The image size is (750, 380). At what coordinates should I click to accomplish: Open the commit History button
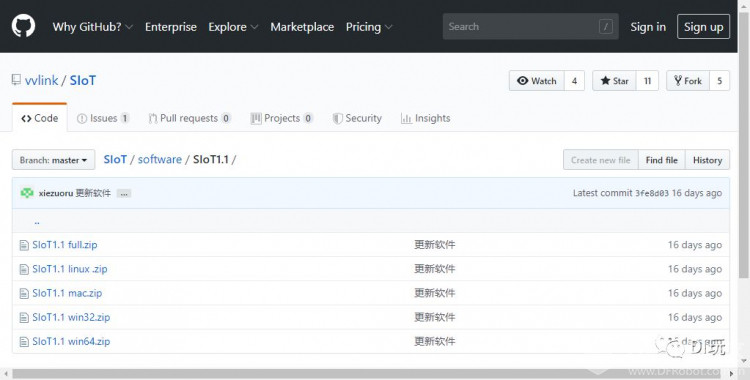coord(707,160)
